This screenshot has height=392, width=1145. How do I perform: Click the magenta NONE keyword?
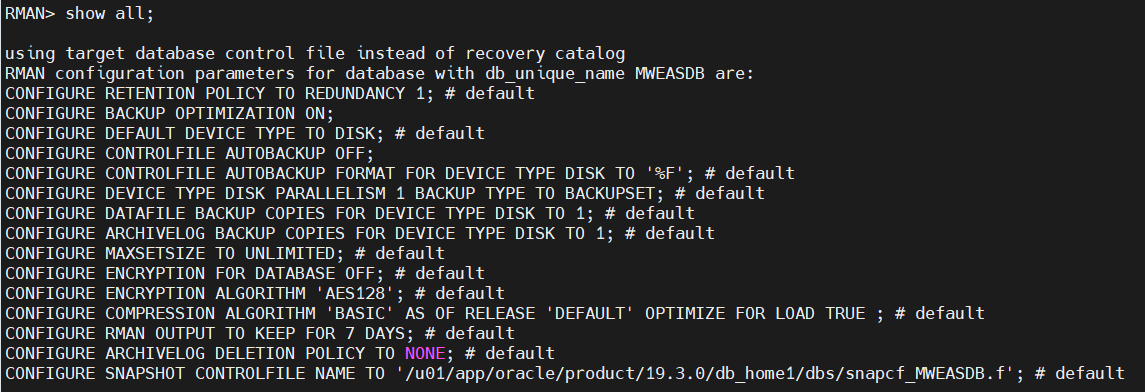(425, 353)
